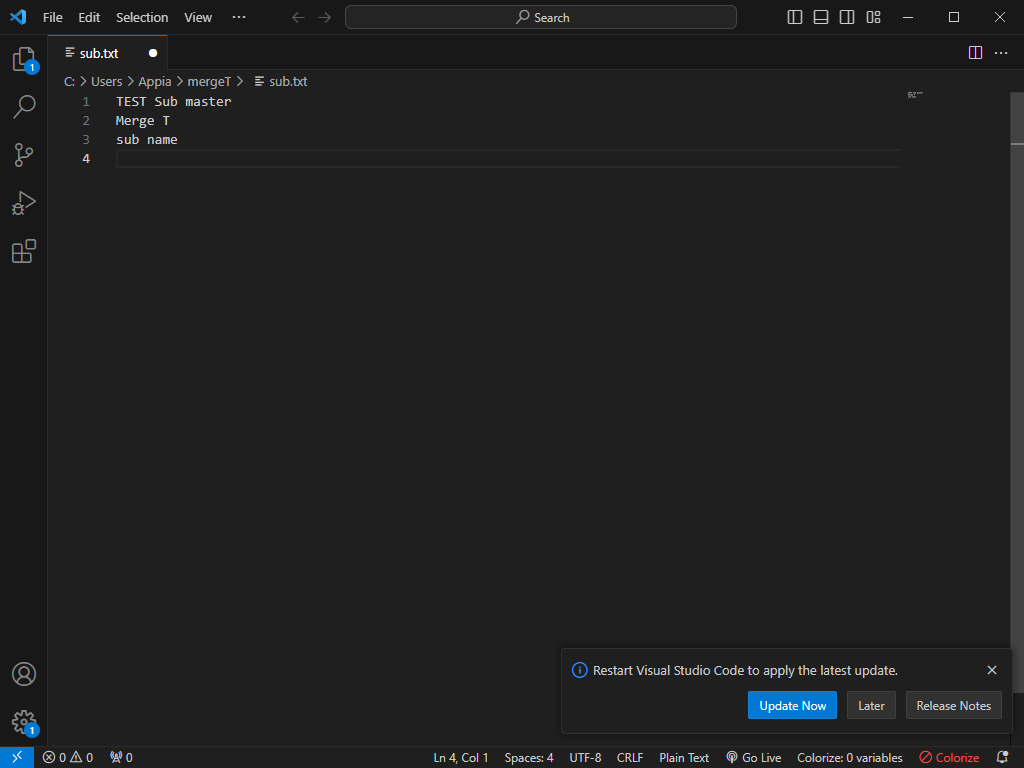Minimize the VS Code window

coord(908,18)
